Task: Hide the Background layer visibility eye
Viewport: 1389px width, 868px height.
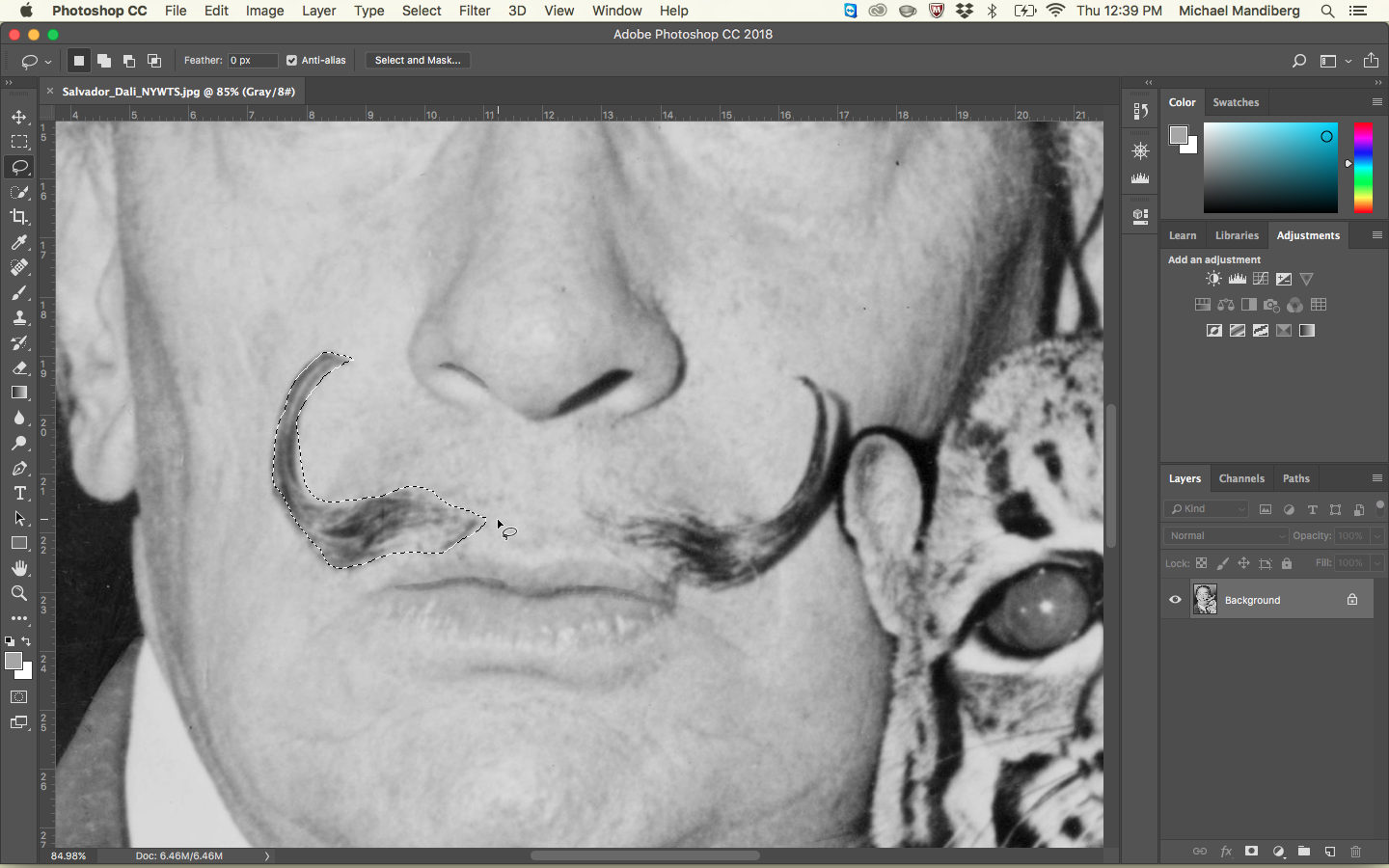Action: [1175, 600]
